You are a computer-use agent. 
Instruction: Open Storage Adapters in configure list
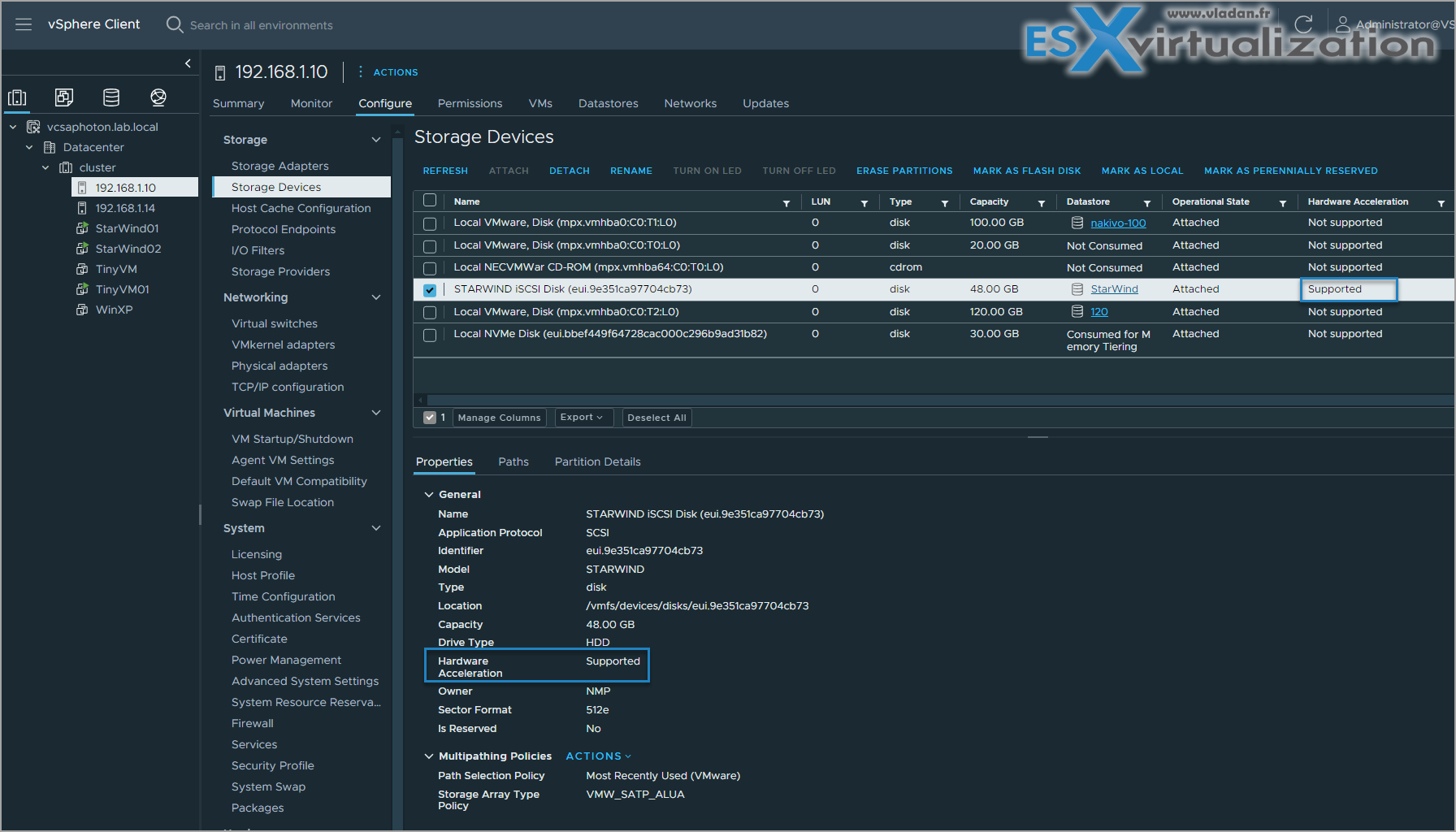coord(279,166)
